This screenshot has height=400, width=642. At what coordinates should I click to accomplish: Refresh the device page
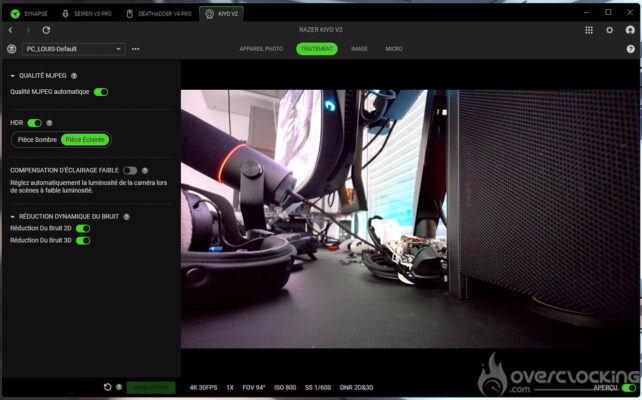pyautogui.click(x=46, y=30)
